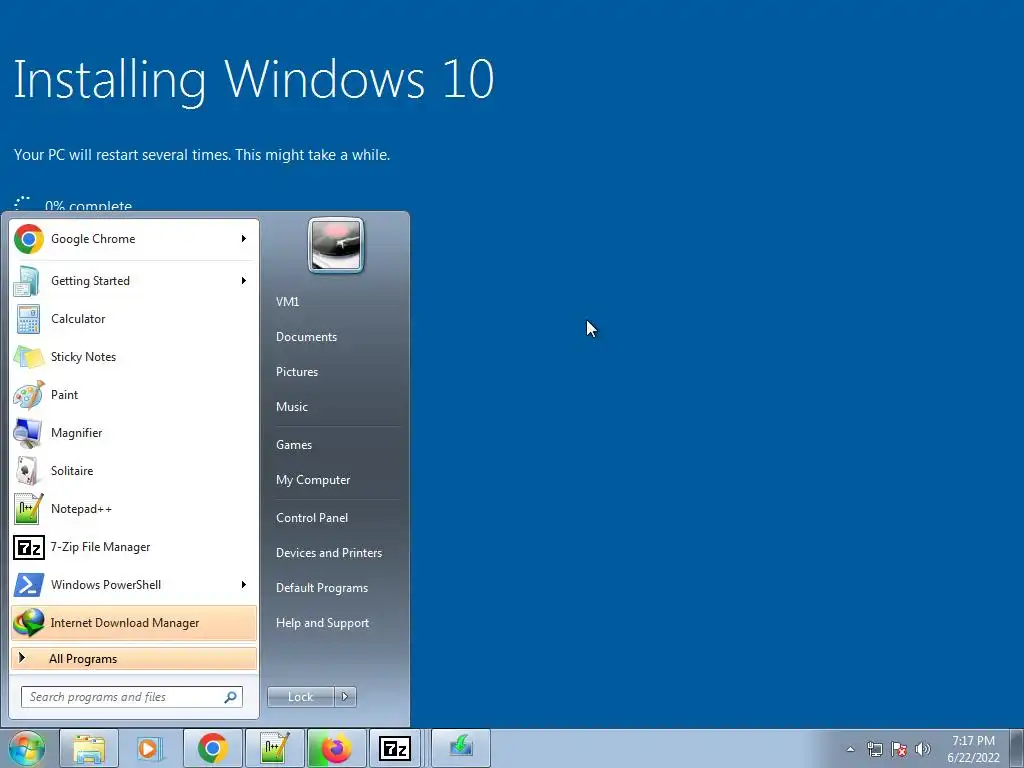
Task: Open the Games folder
Action: pos(294,445)
